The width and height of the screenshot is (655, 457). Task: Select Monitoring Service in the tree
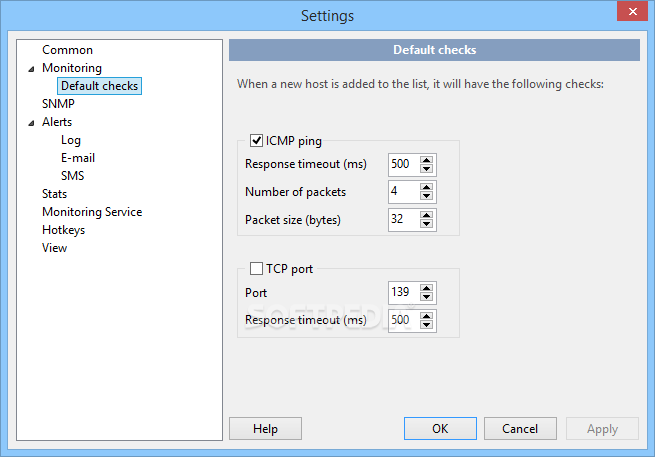(x=92, y=212)
